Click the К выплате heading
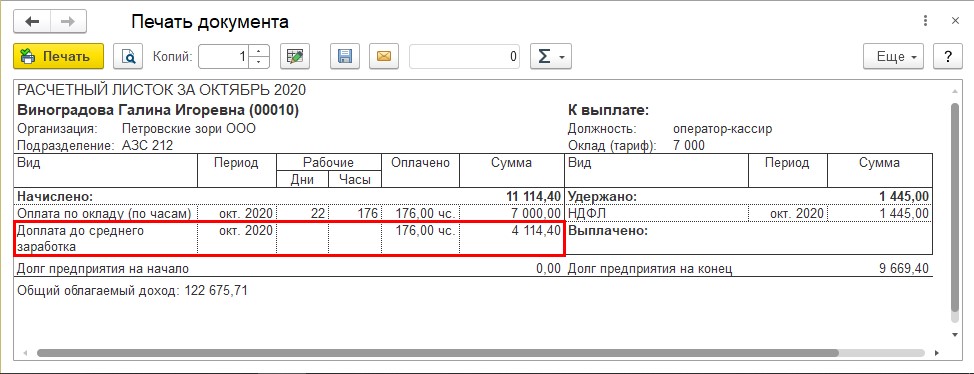 pos(608,111)
